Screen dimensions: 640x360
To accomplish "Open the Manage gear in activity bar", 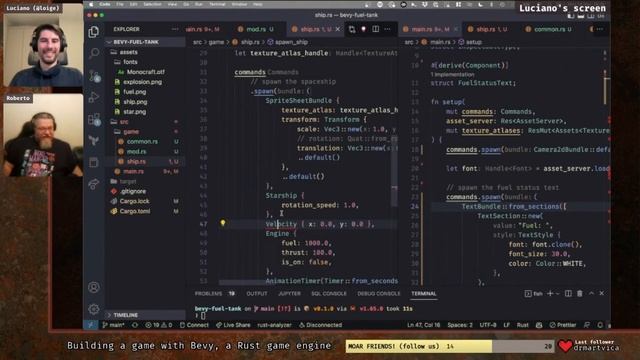I will click(94, 309).
